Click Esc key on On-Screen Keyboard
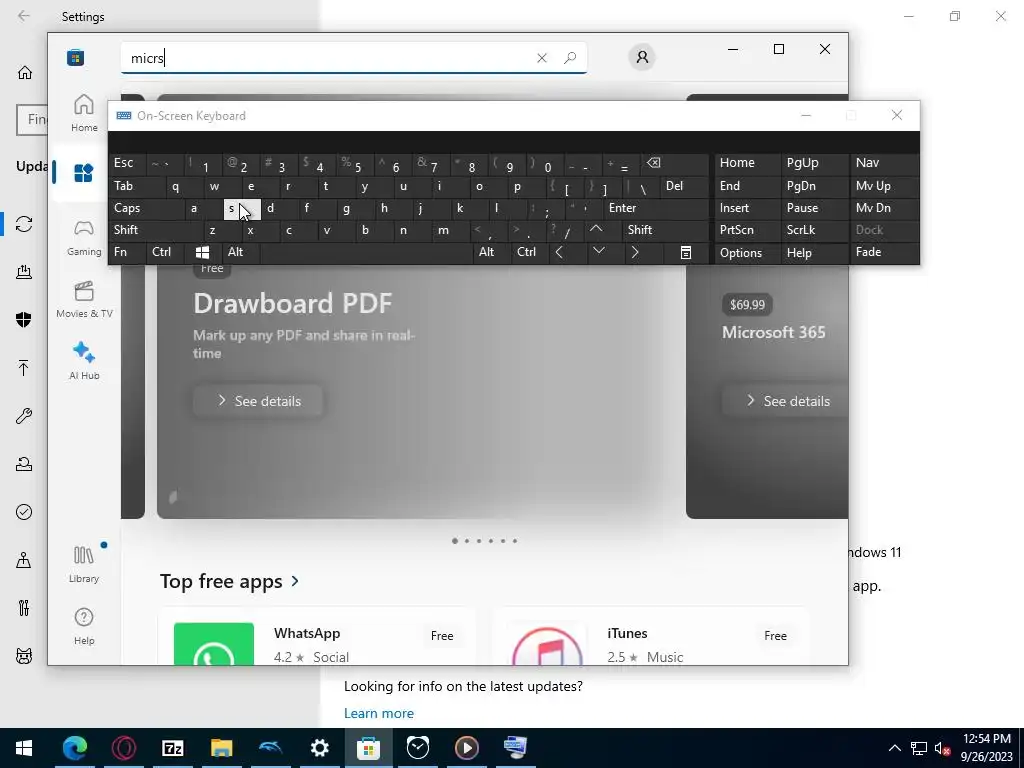Screen dimensions: 1024x768 tap(128, 163)
